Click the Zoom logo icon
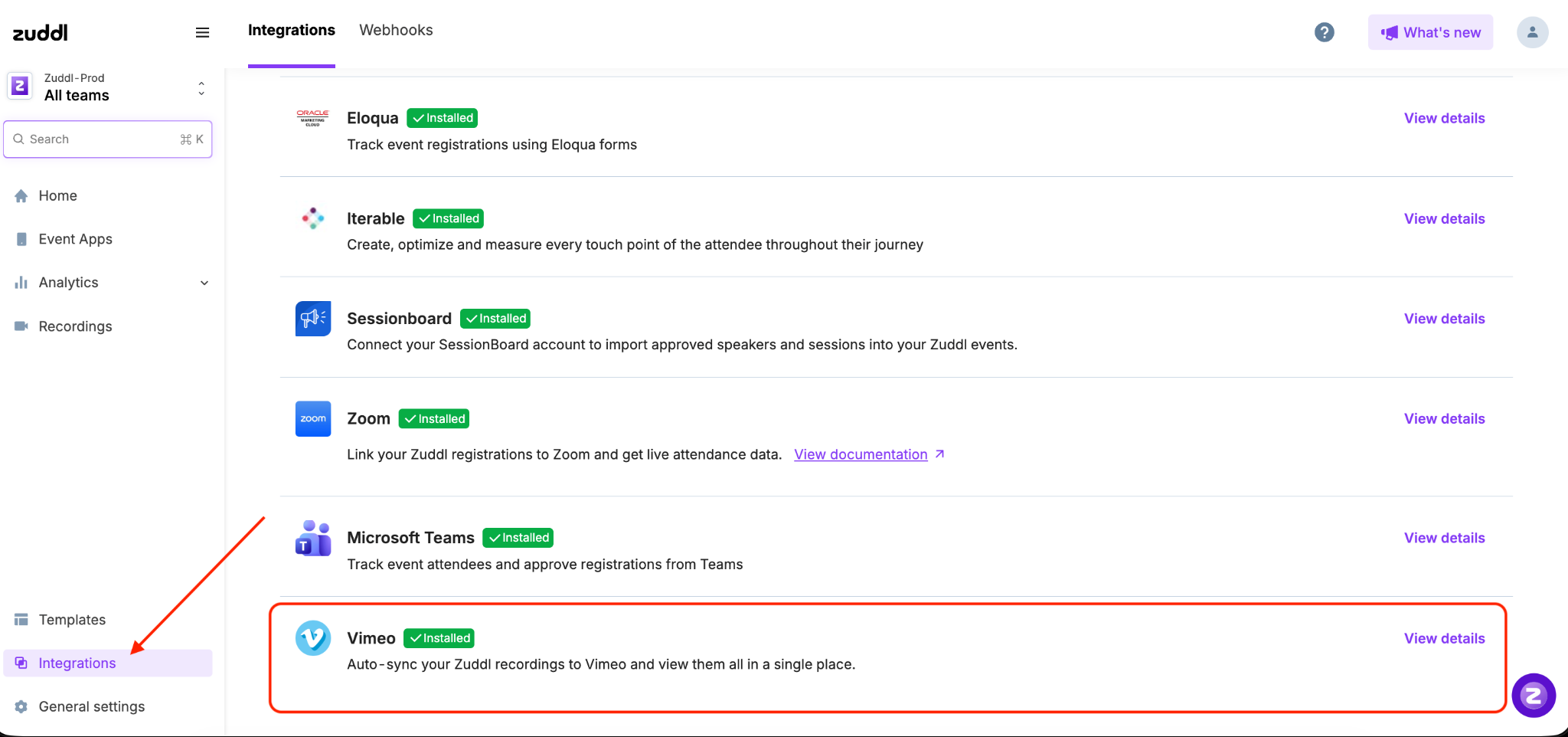Screen dimensions: 1568x737 tap(313, 419)
